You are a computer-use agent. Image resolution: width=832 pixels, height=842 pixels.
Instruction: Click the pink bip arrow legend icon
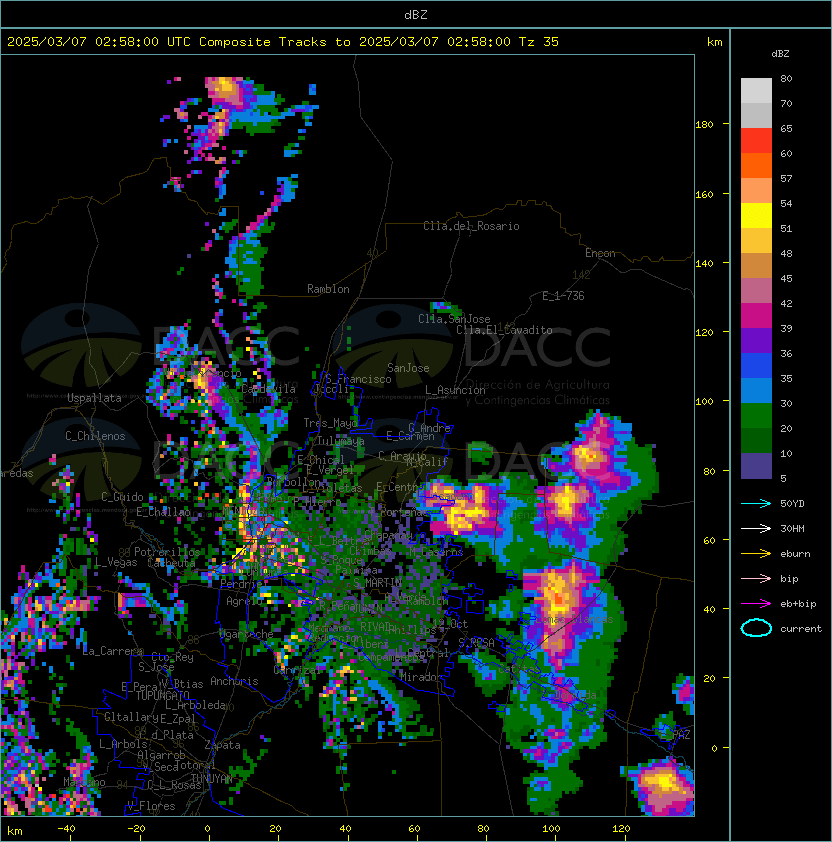756,579
